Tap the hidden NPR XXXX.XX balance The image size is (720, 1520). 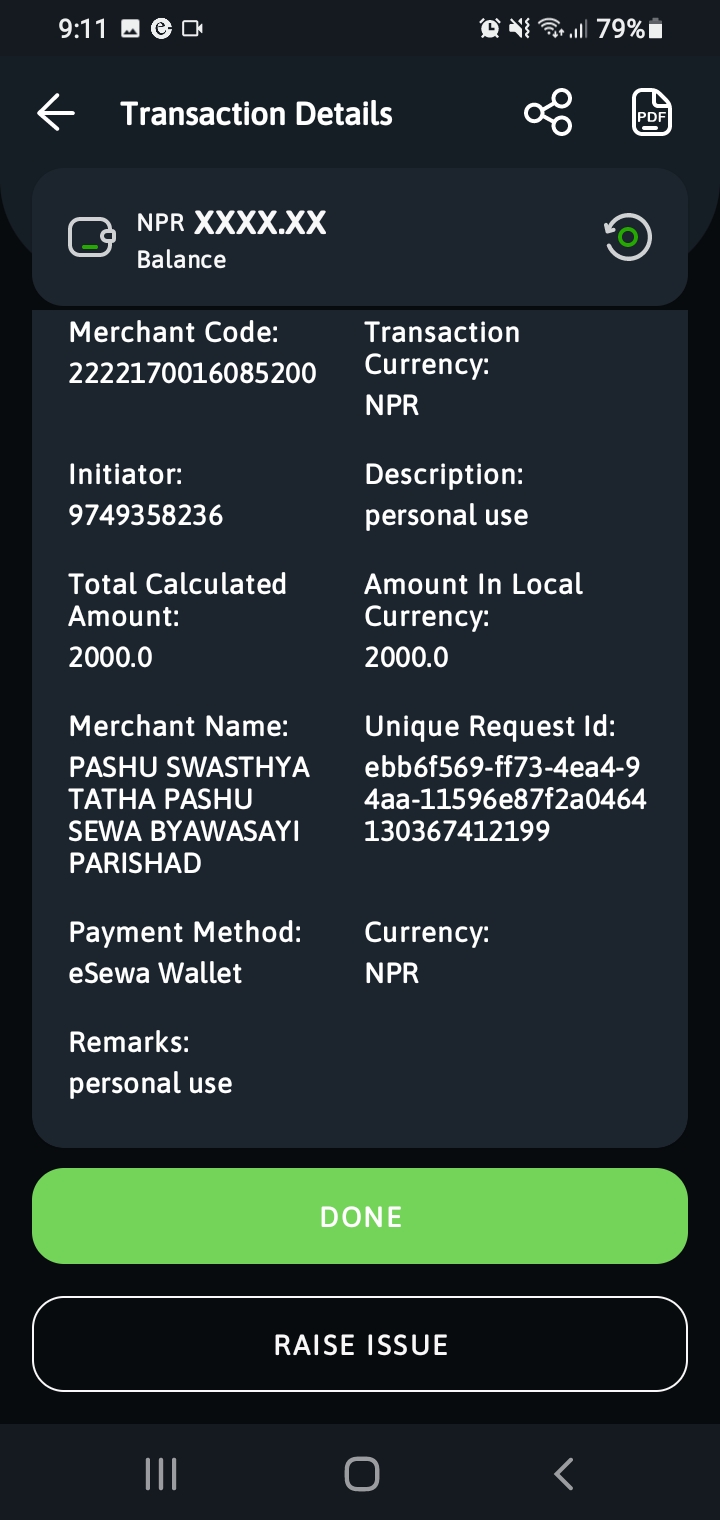coord(232,222)
